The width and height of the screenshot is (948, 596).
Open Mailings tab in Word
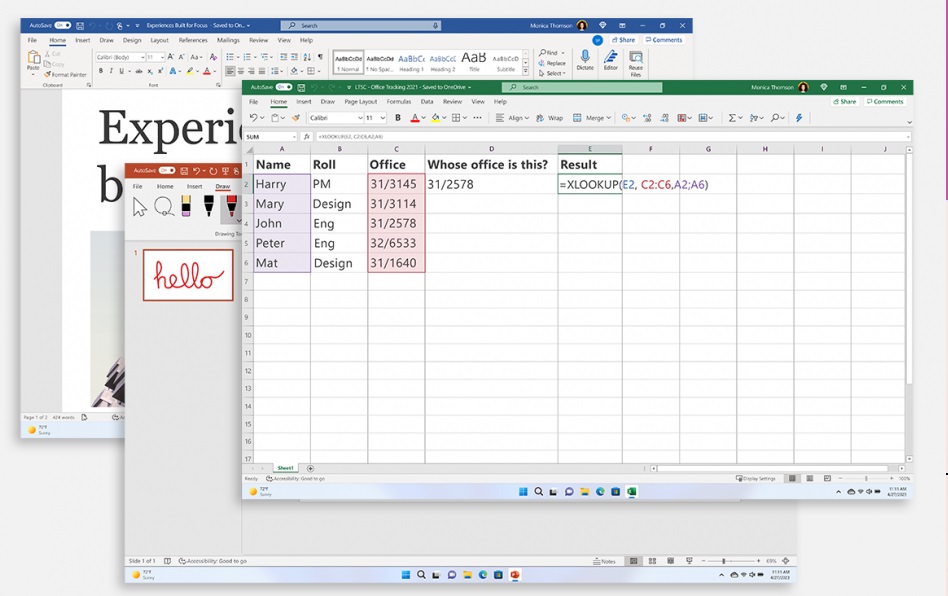coord(228,40)
